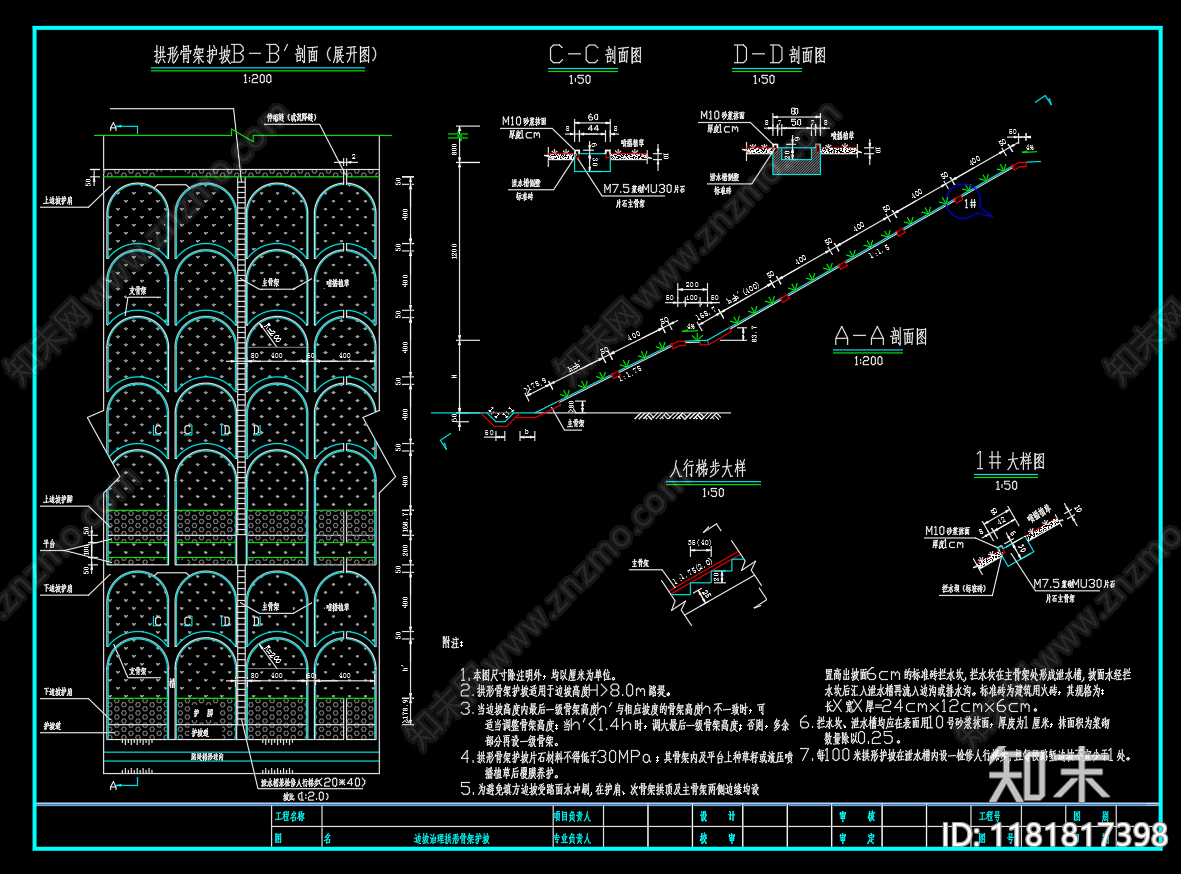Click the 1# 大样图 heading

point(1009,462)
